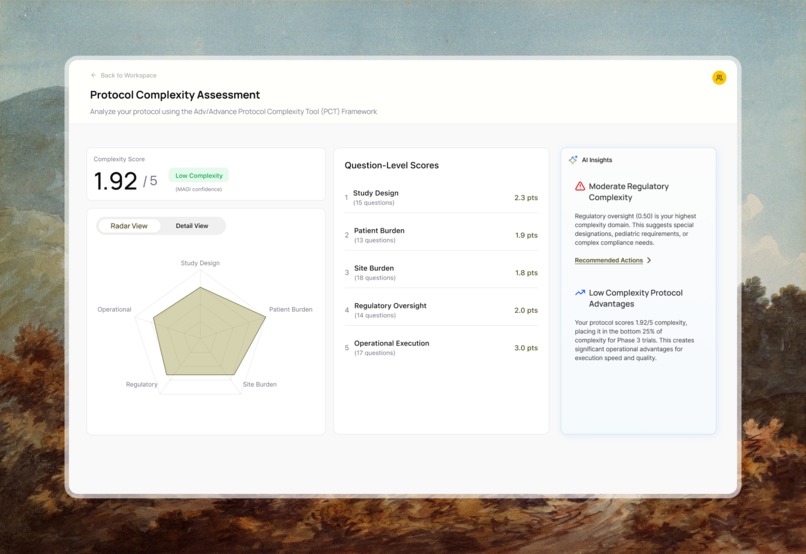Switch to Radar View tab
Viewport: 806px width, 554px height.
(129, 226)
